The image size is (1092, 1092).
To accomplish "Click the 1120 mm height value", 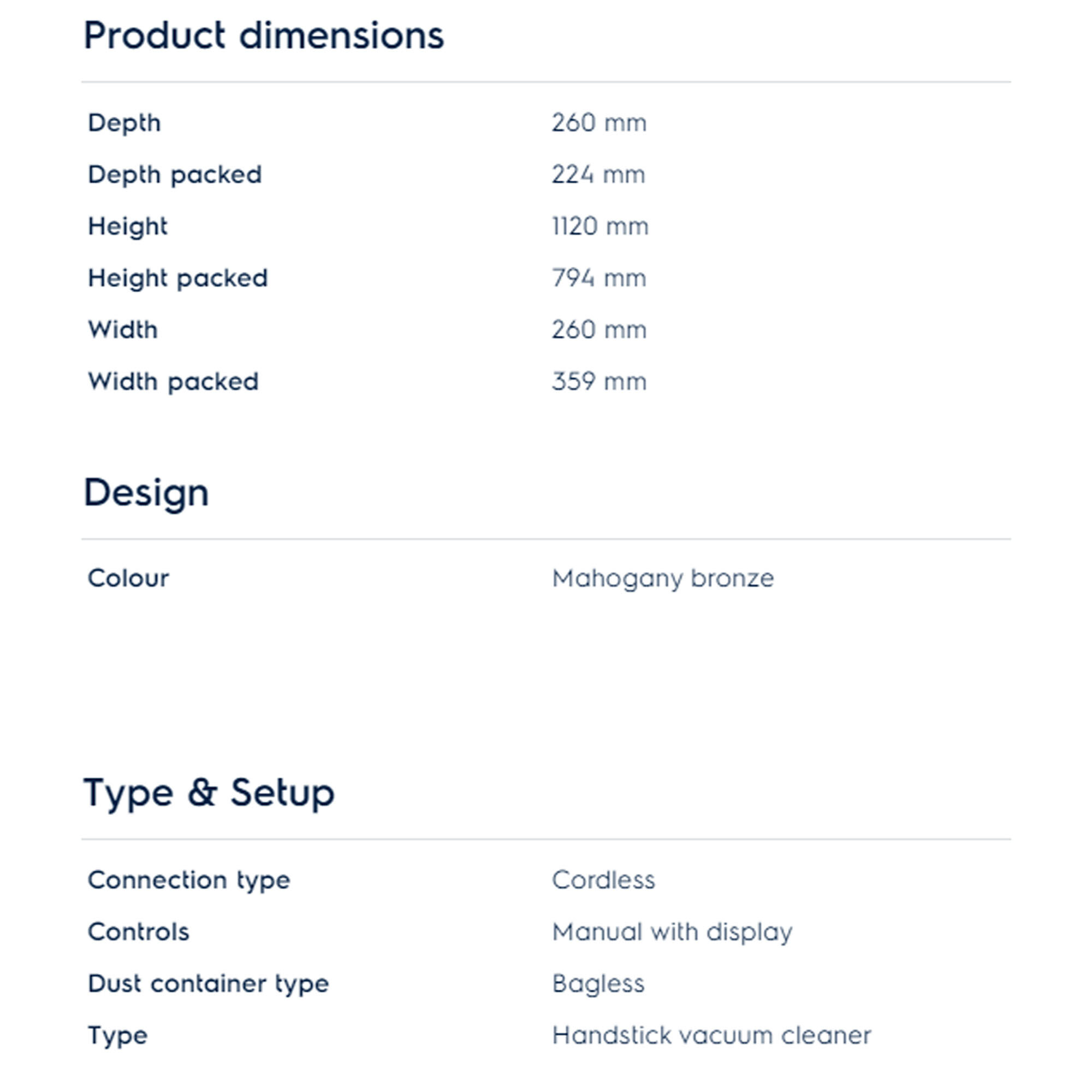I will coord(600,227).
